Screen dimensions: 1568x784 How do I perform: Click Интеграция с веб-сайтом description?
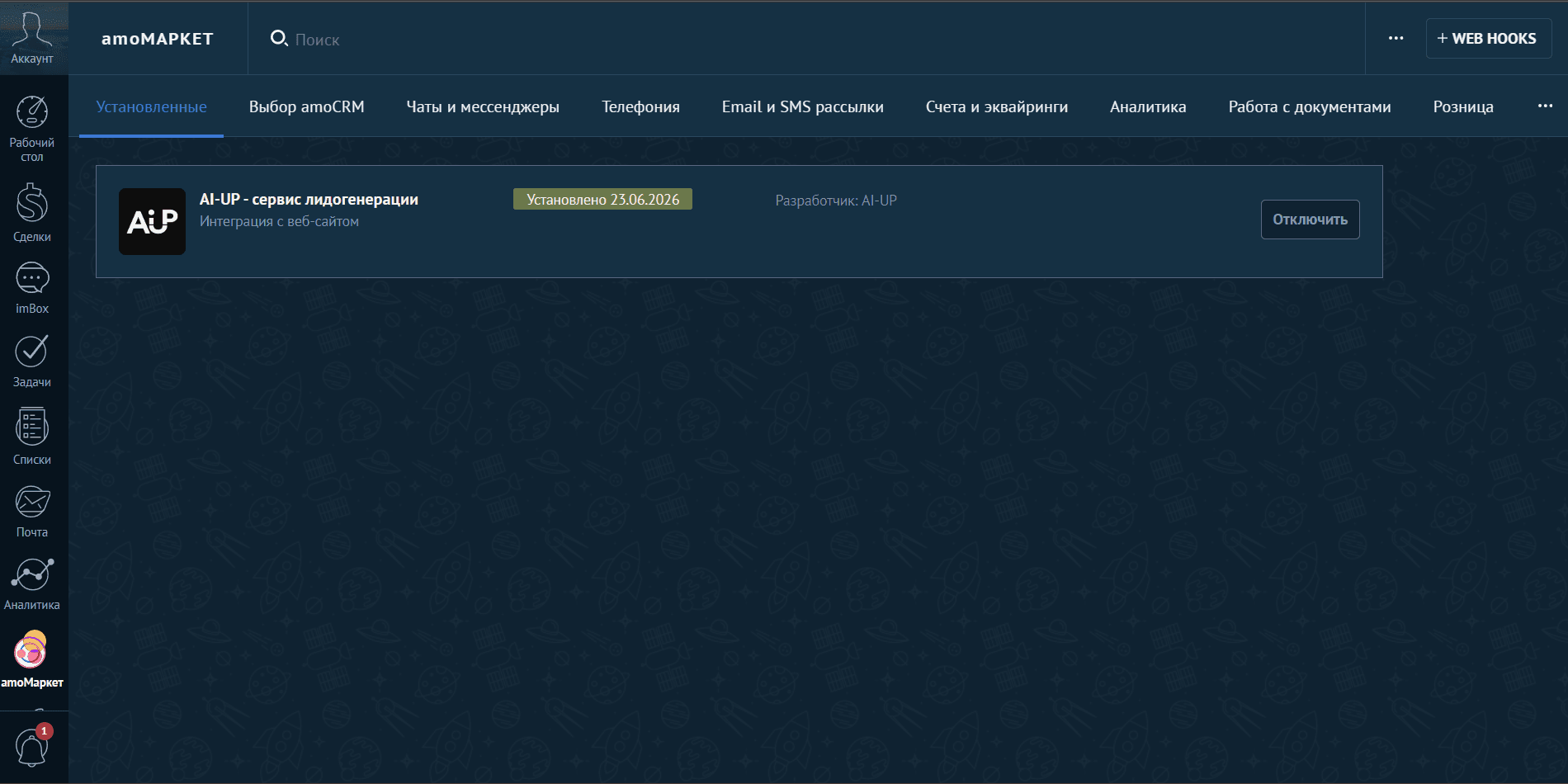click(x=279, y=221)
